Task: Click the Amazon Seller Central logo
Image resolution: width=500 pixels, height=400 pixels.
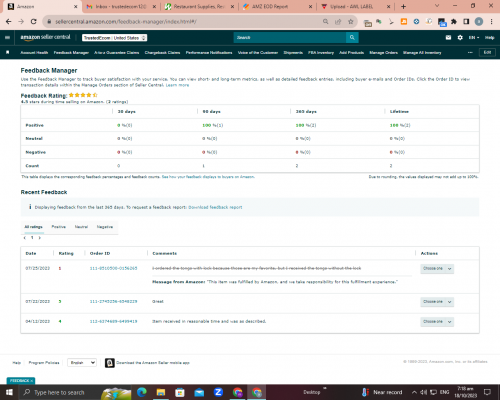Action: (45, 37)
